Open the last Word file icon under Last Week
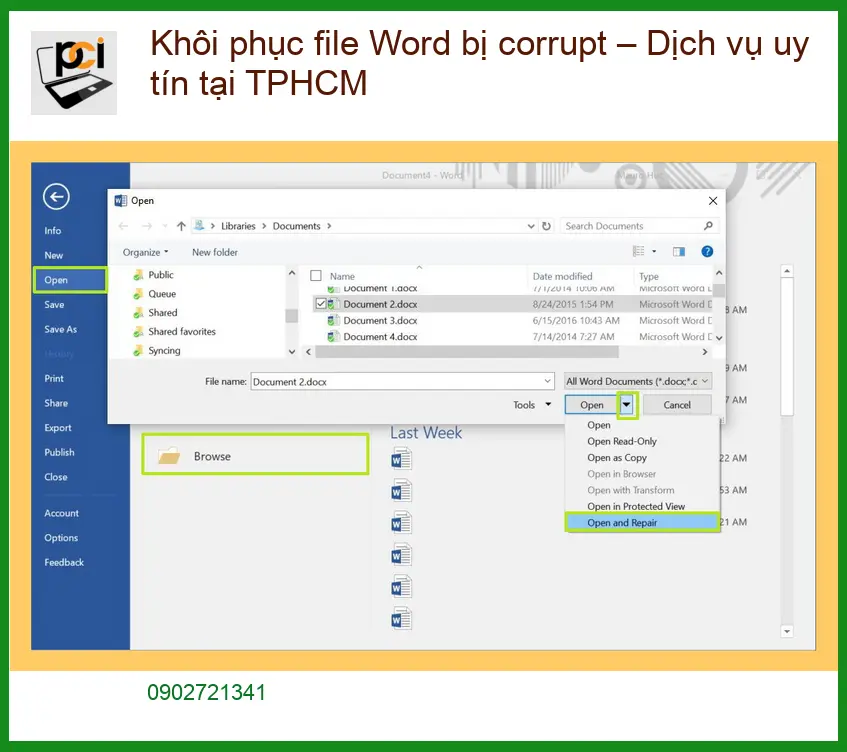Screen dimensions: 847x752 401,619
